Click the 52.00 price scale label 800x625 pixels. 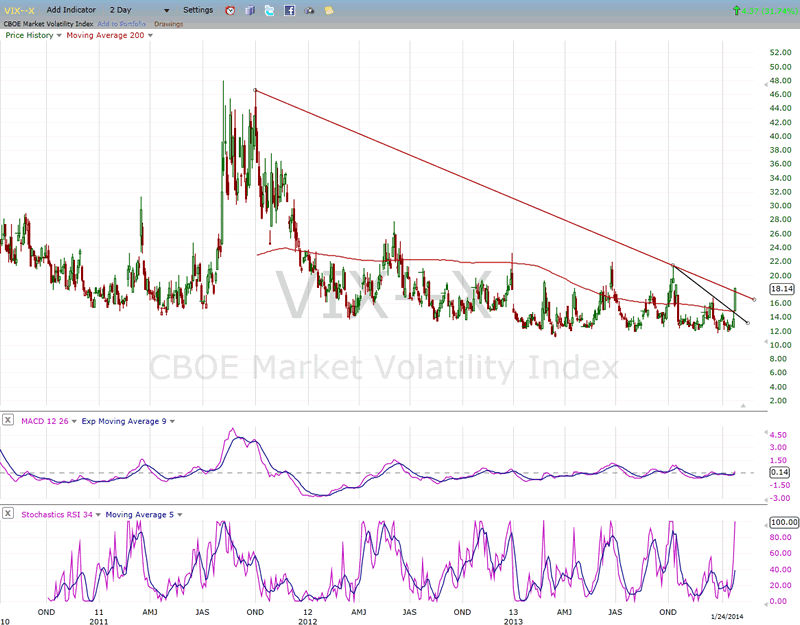click(780, 53)
